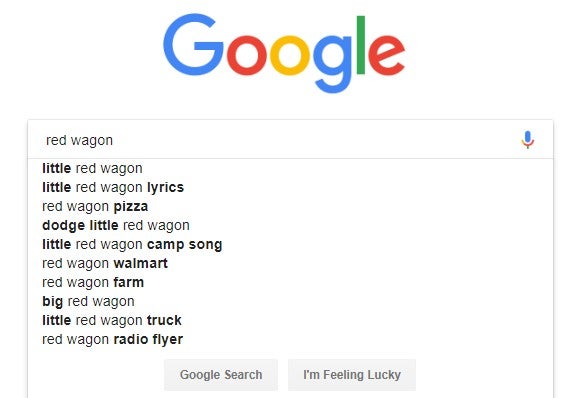Click the yellow letter o in the logo
Viewport: 579px width, 398px height.
[290, 56]
